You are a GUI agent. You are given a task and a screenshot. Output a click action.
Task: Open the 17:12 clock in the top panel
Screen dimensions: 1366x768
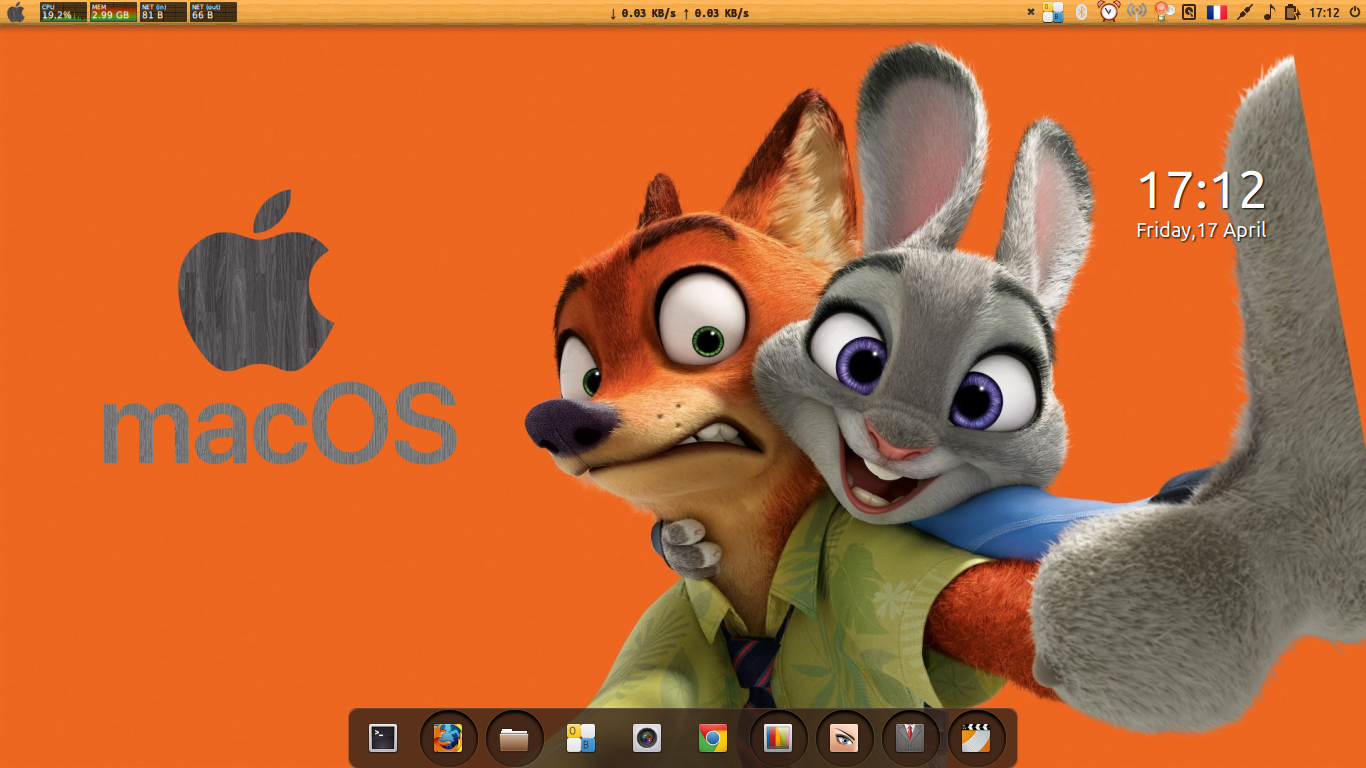[1324, 13]
